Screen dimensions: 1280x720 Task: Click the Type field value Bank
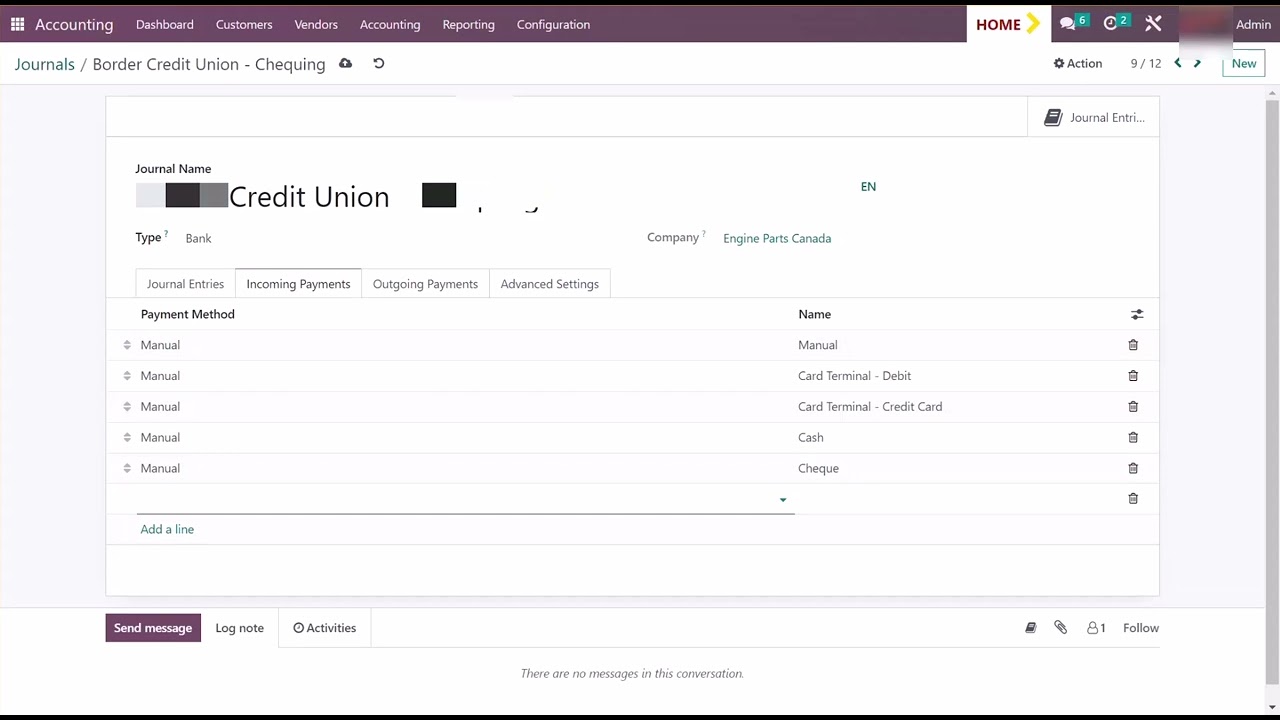[198, 238]
